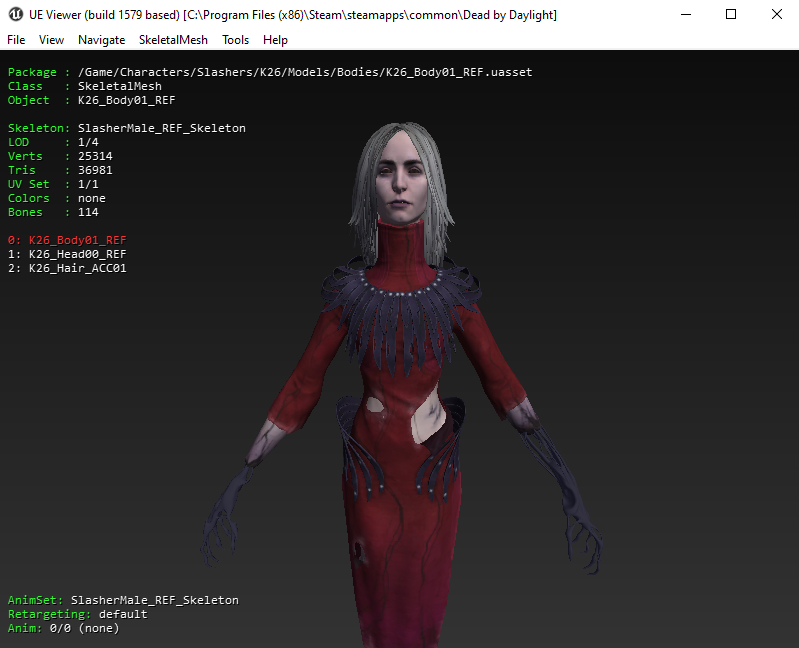
Task: Open the File menu
Action: point(16,40)
